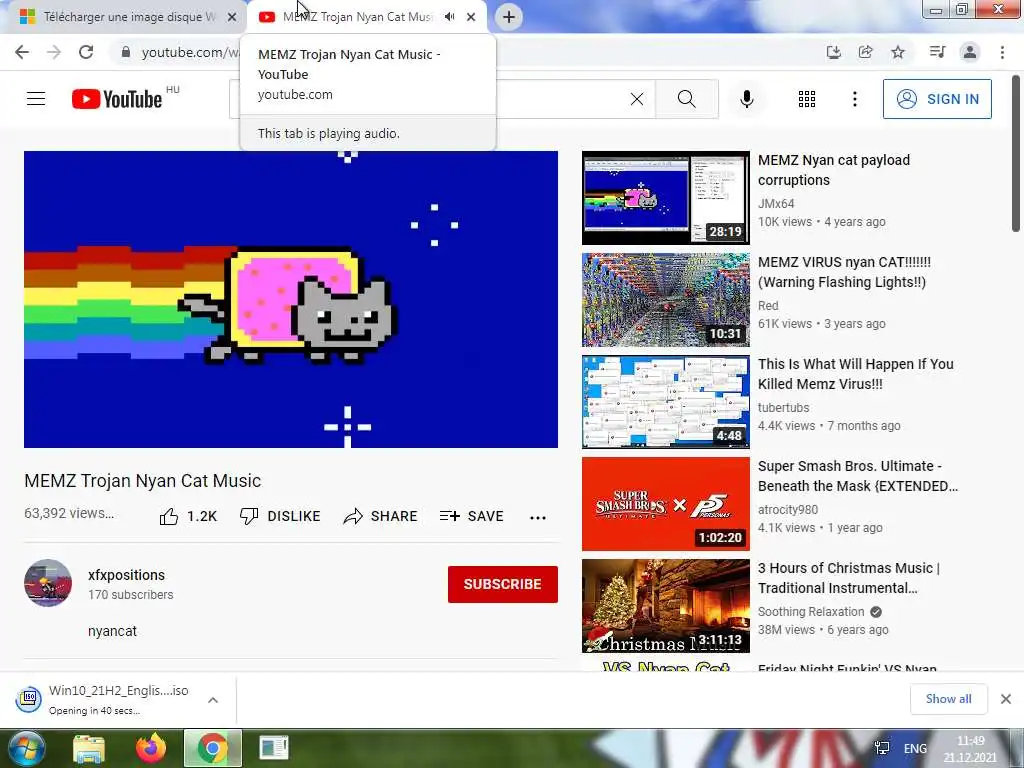Open the YouTube apps grid icon
Screen dimensions: 1024x768
pyautogui.click(x=807, y=99)
